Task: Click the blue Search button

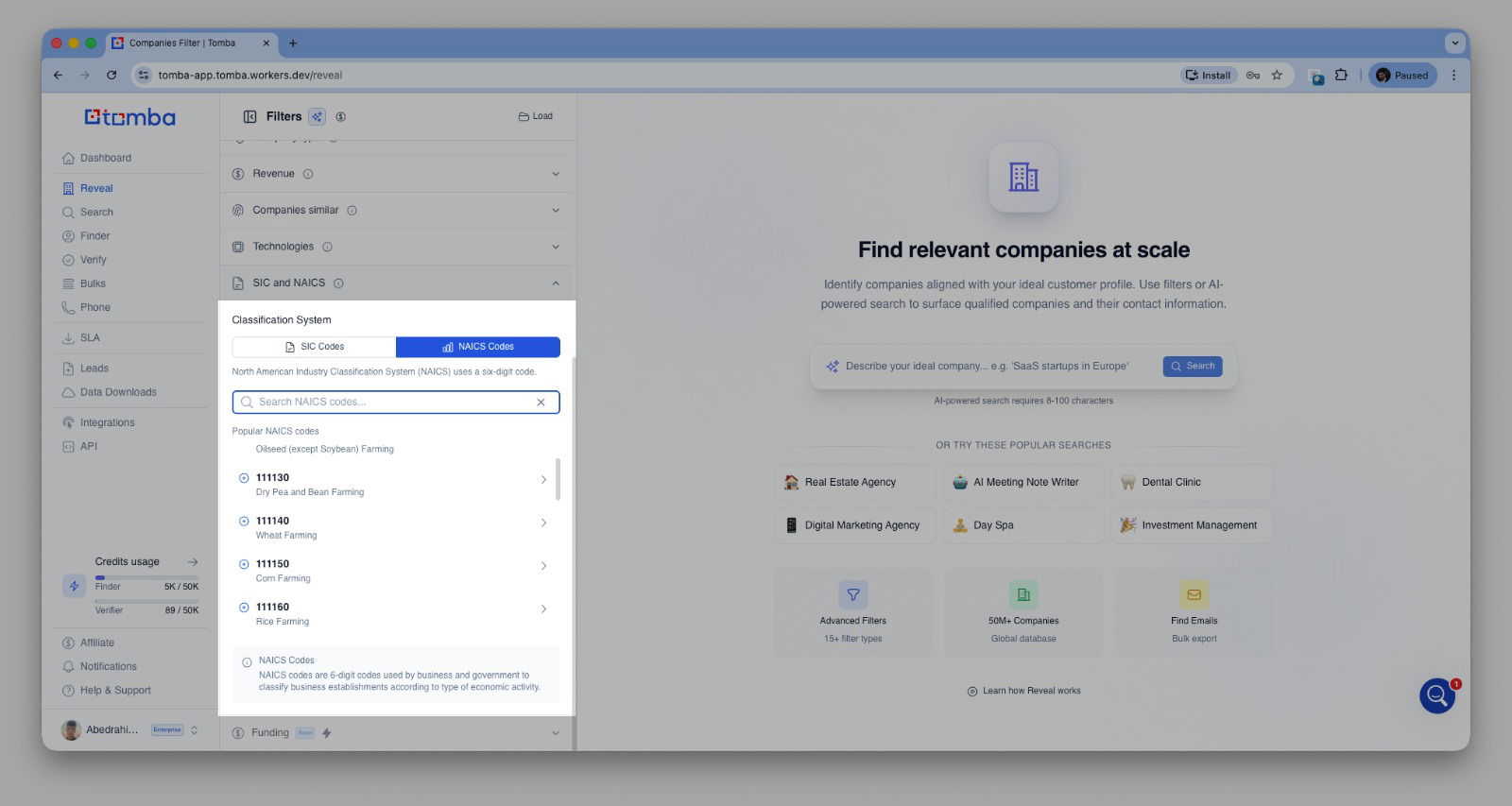Action: (1193, 367)
